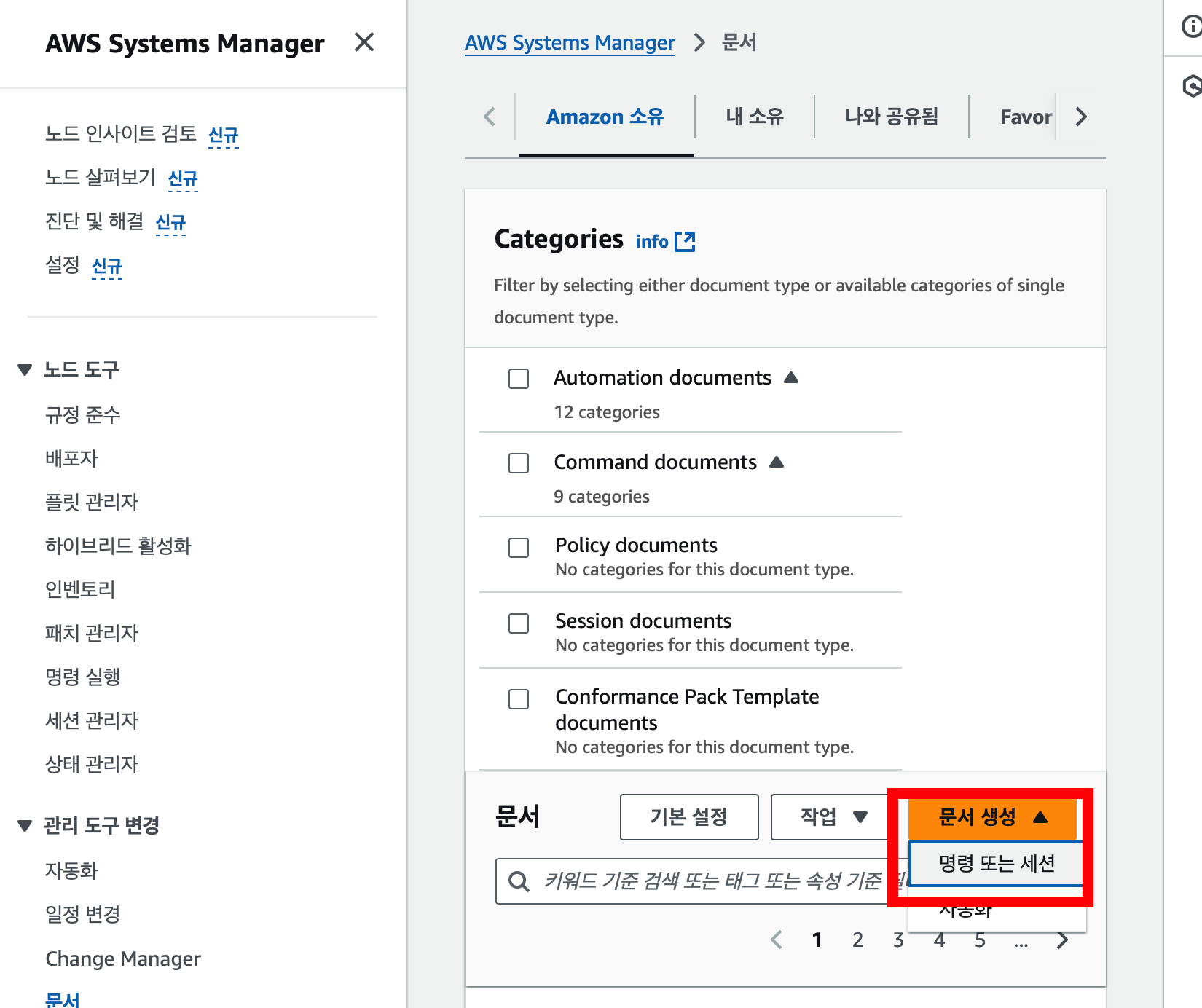
Task: Check the Command documents checkbox
Action: [x=519, y=463]
